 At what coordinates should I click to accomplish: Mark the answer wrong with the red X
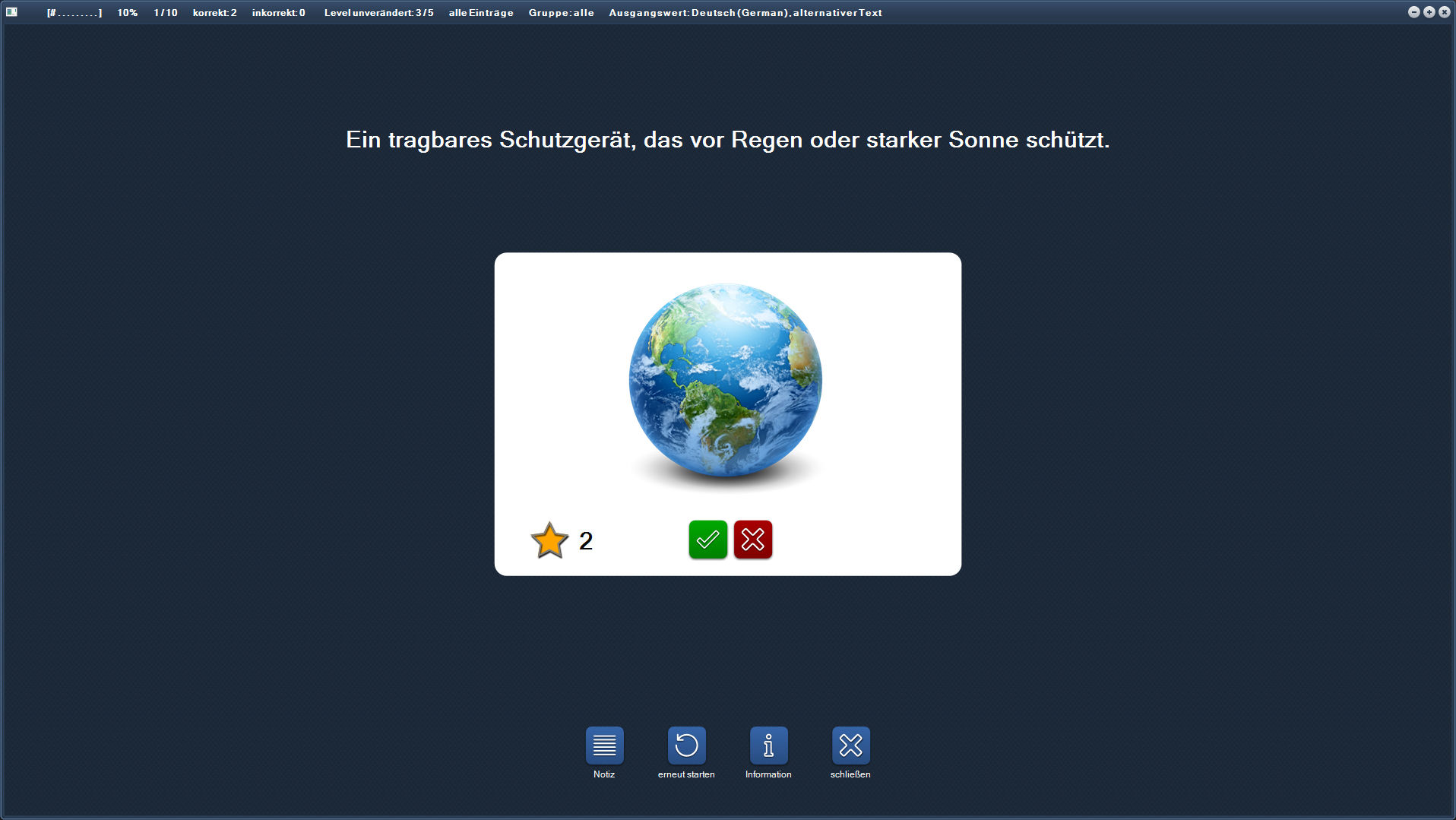pos(753,540)
